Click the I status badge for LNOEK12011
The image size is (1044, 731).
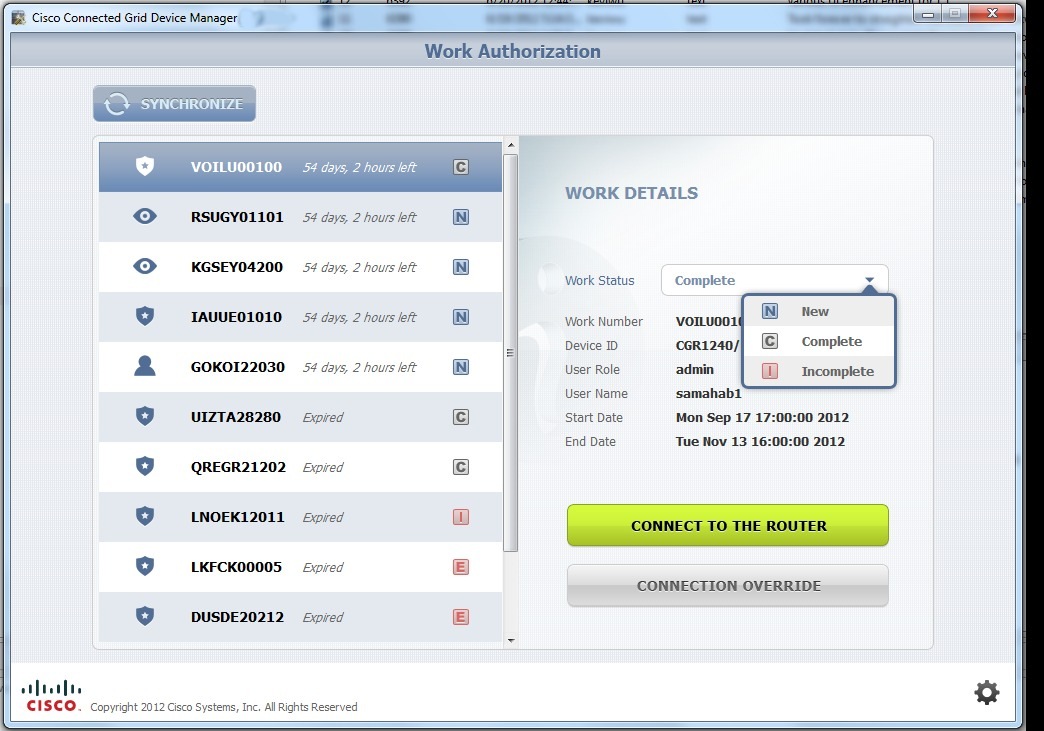(461, 517)
